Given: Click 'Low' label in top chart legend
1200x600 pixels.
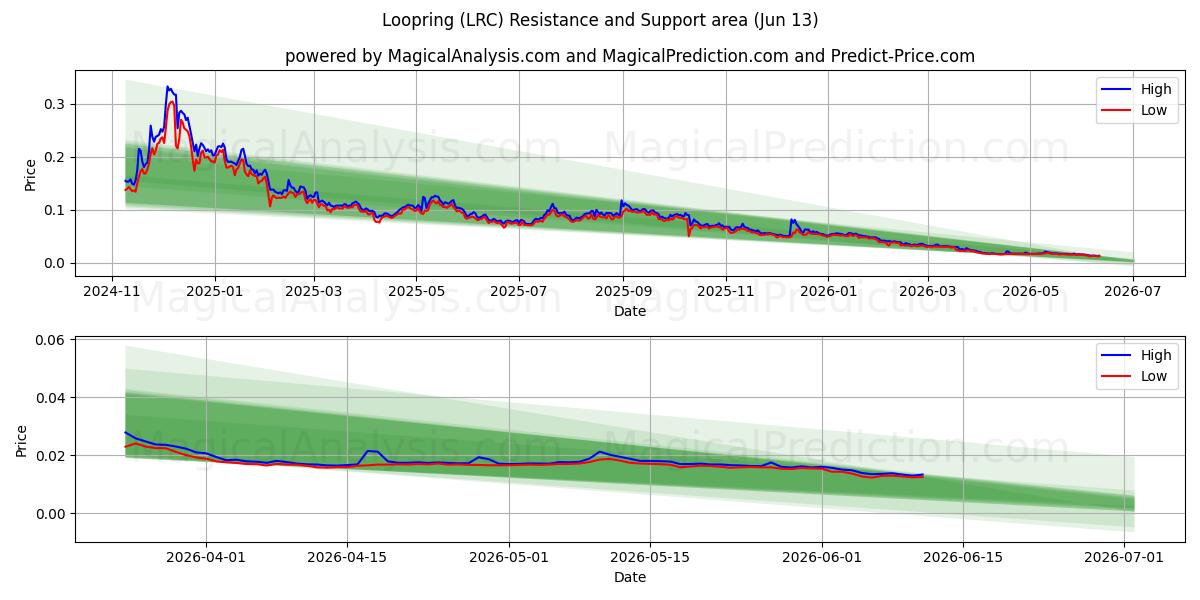Looking at the screenshot, I should pyautogui.click(x=1154, y=110).
